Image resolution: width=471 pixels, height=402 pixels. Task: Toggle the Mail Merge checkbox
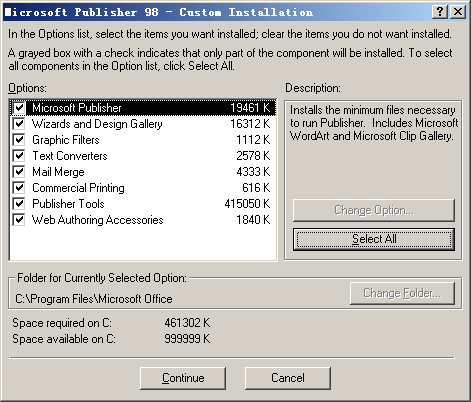pos(19,172)
